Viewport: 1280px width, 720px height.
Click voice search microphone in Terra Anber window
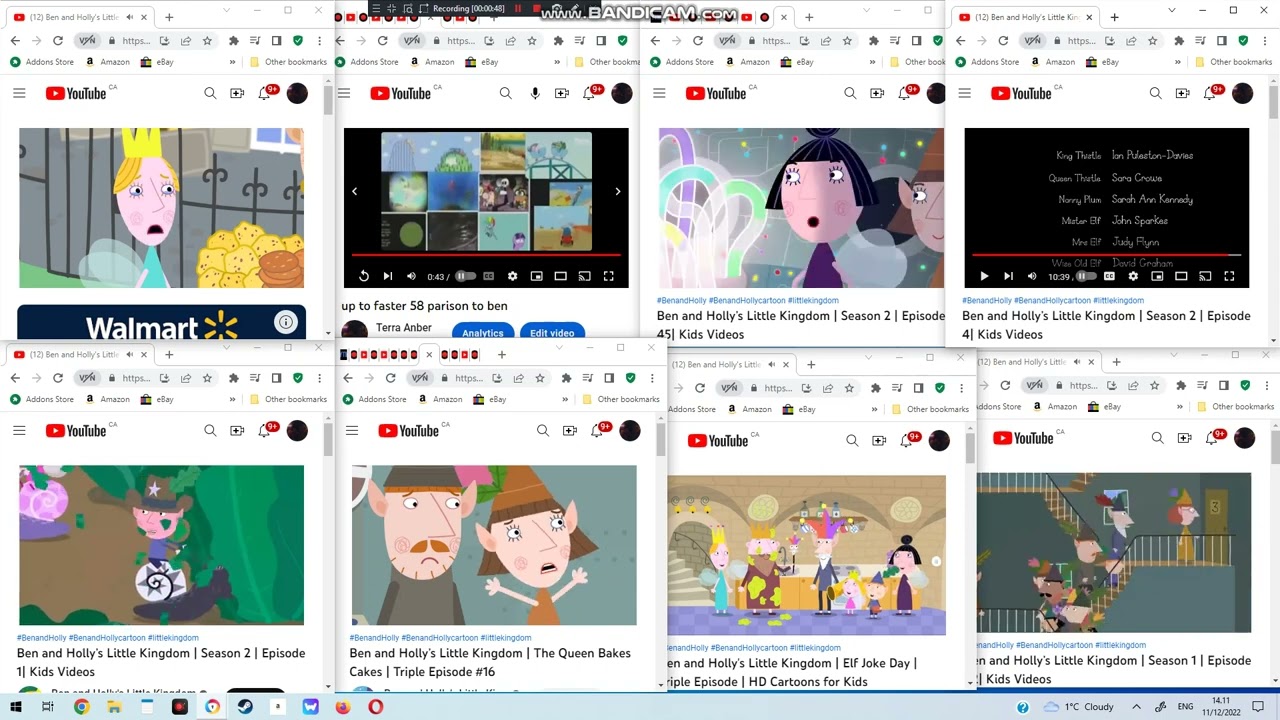[x=535, y=93]
